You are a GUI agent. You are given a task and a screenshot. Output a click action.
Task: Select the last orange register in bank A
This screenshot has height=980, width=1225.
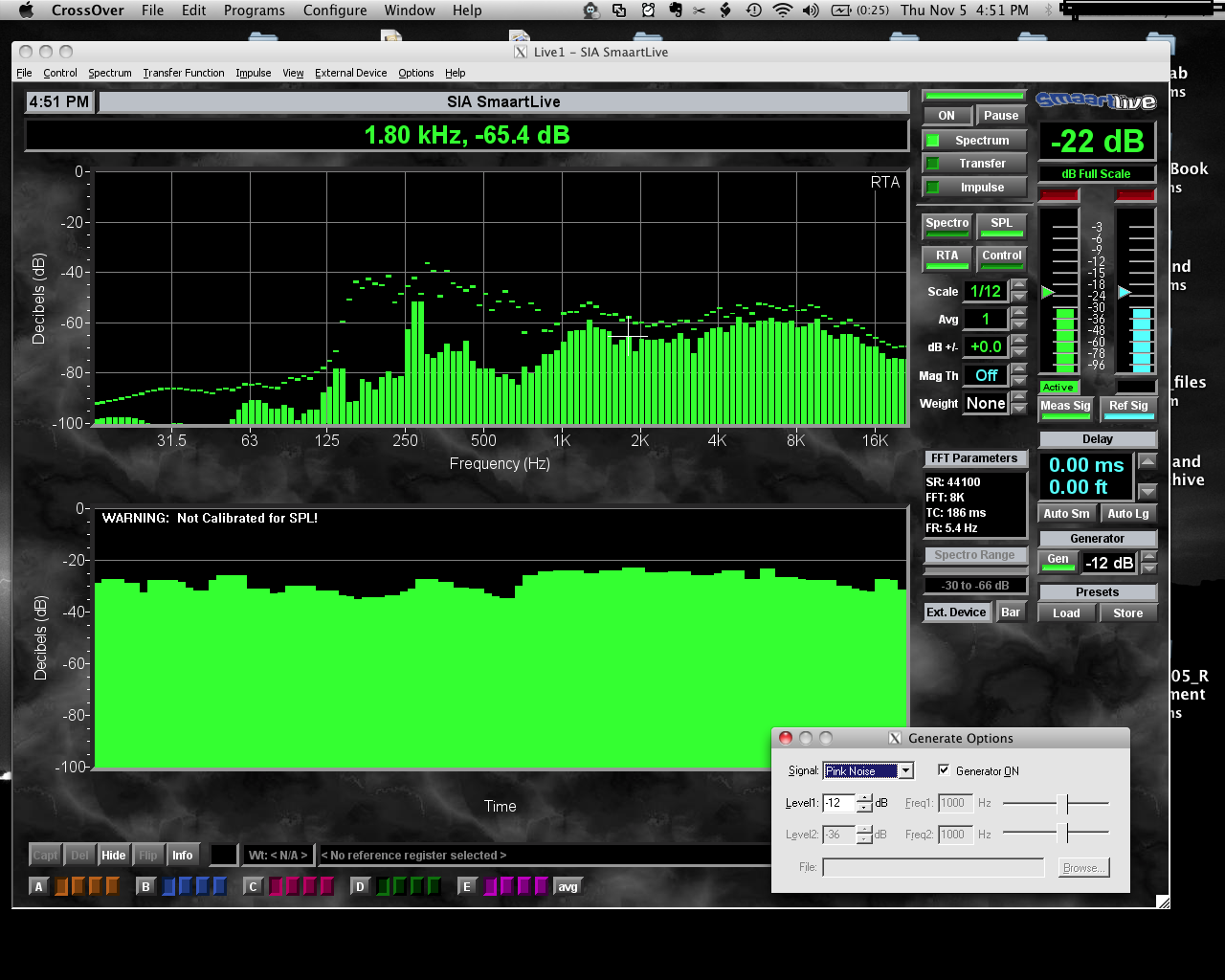[112, 886]
